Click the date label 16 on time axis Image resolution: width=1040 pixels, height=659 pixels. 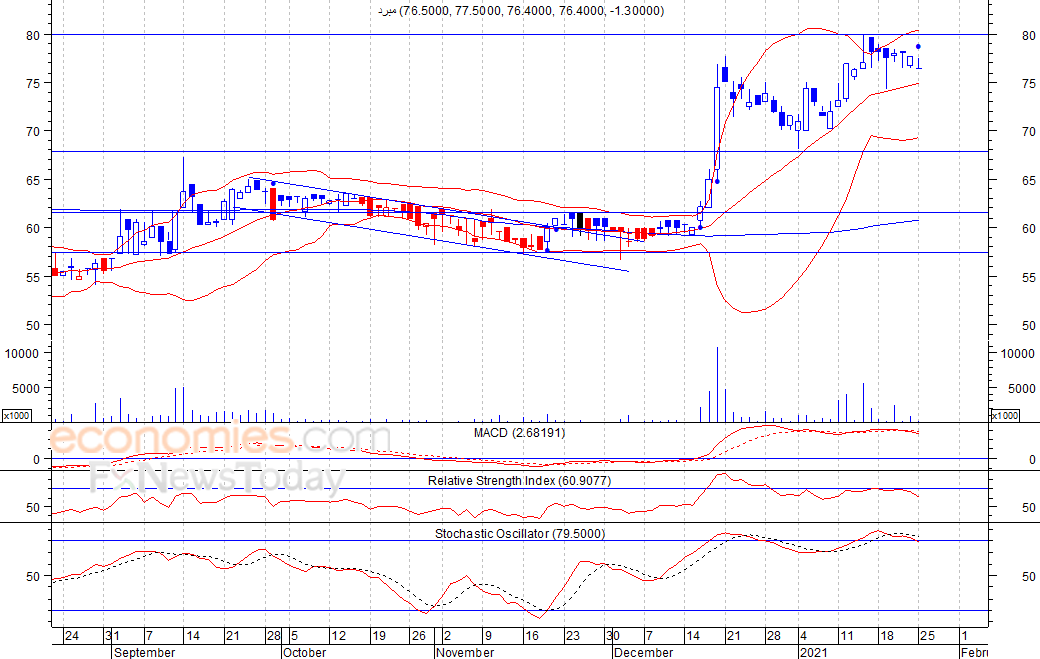click(x=531, y=636)
